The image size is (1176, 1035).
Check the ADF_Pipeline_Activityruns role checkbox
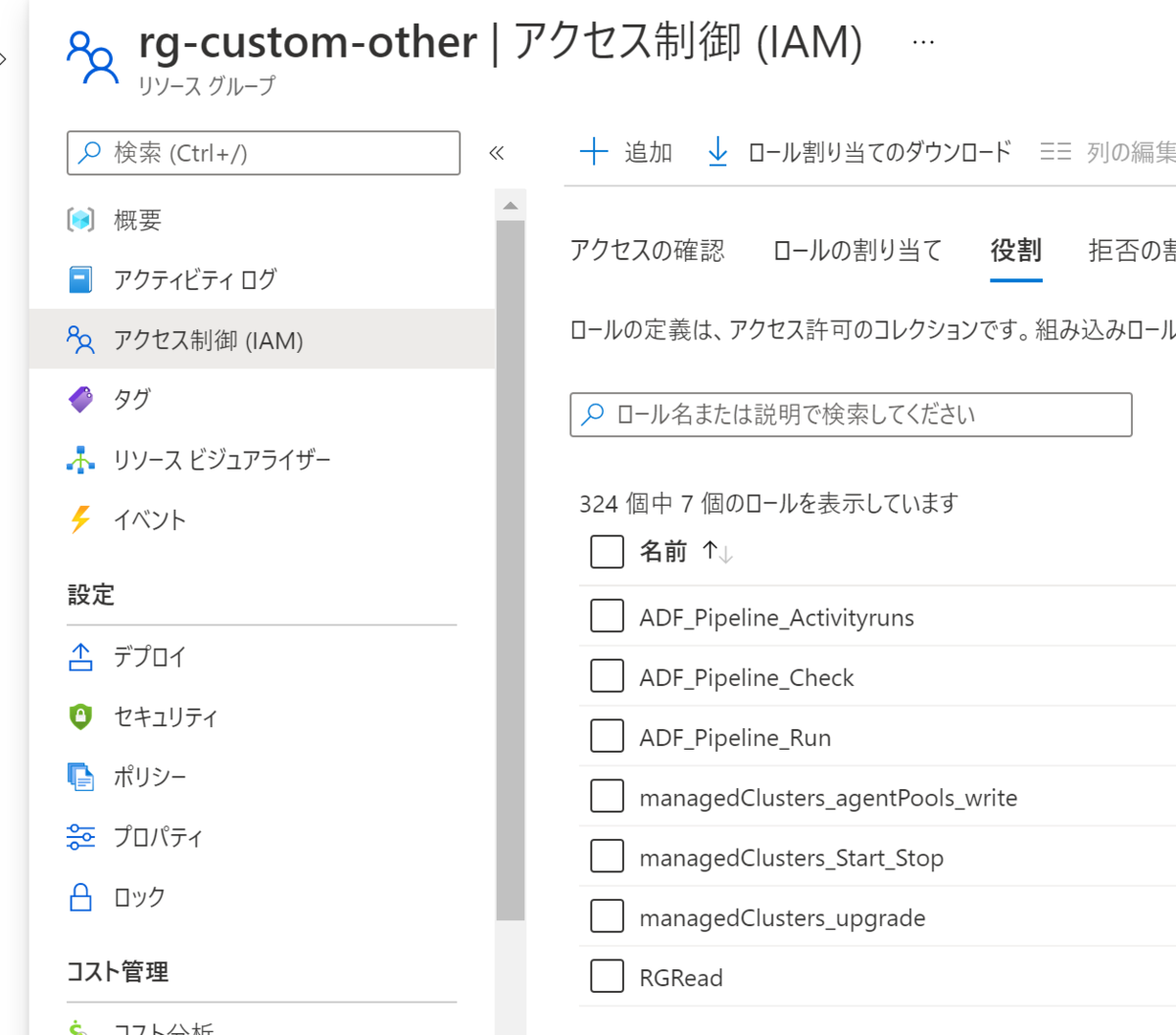tap(607, 616)
